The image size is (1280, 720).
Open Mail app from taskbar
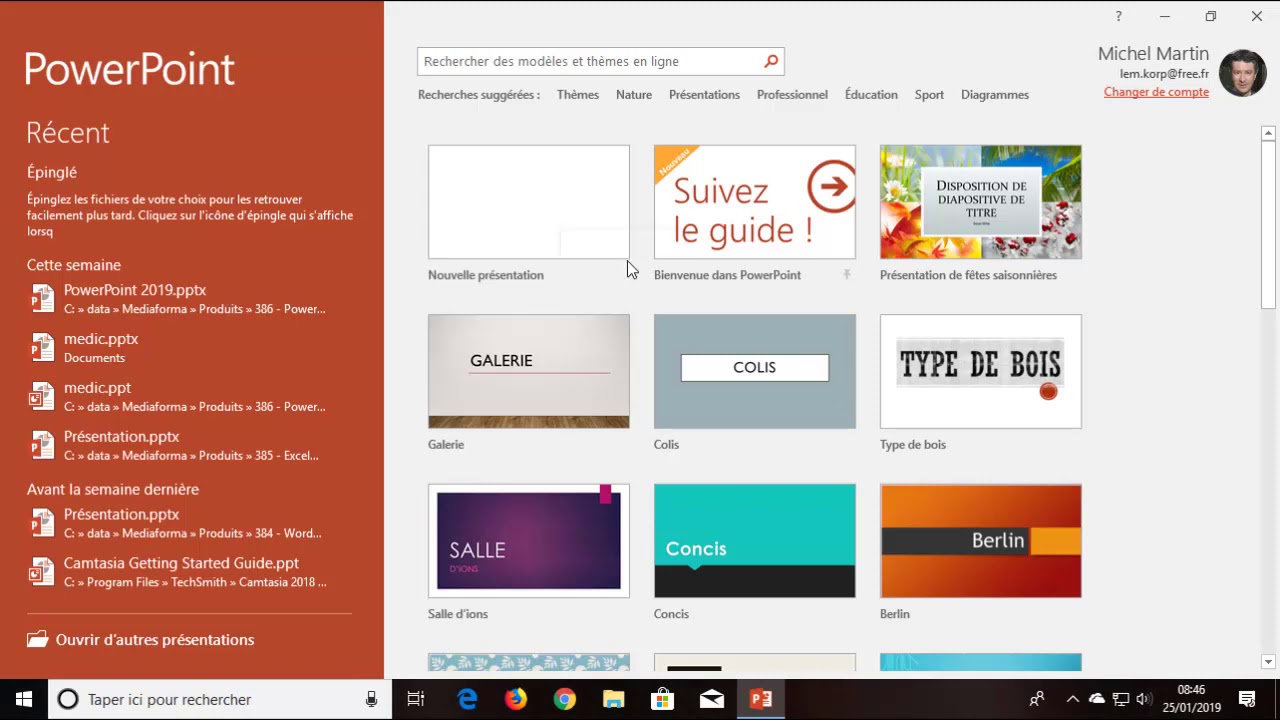(712, 699)
